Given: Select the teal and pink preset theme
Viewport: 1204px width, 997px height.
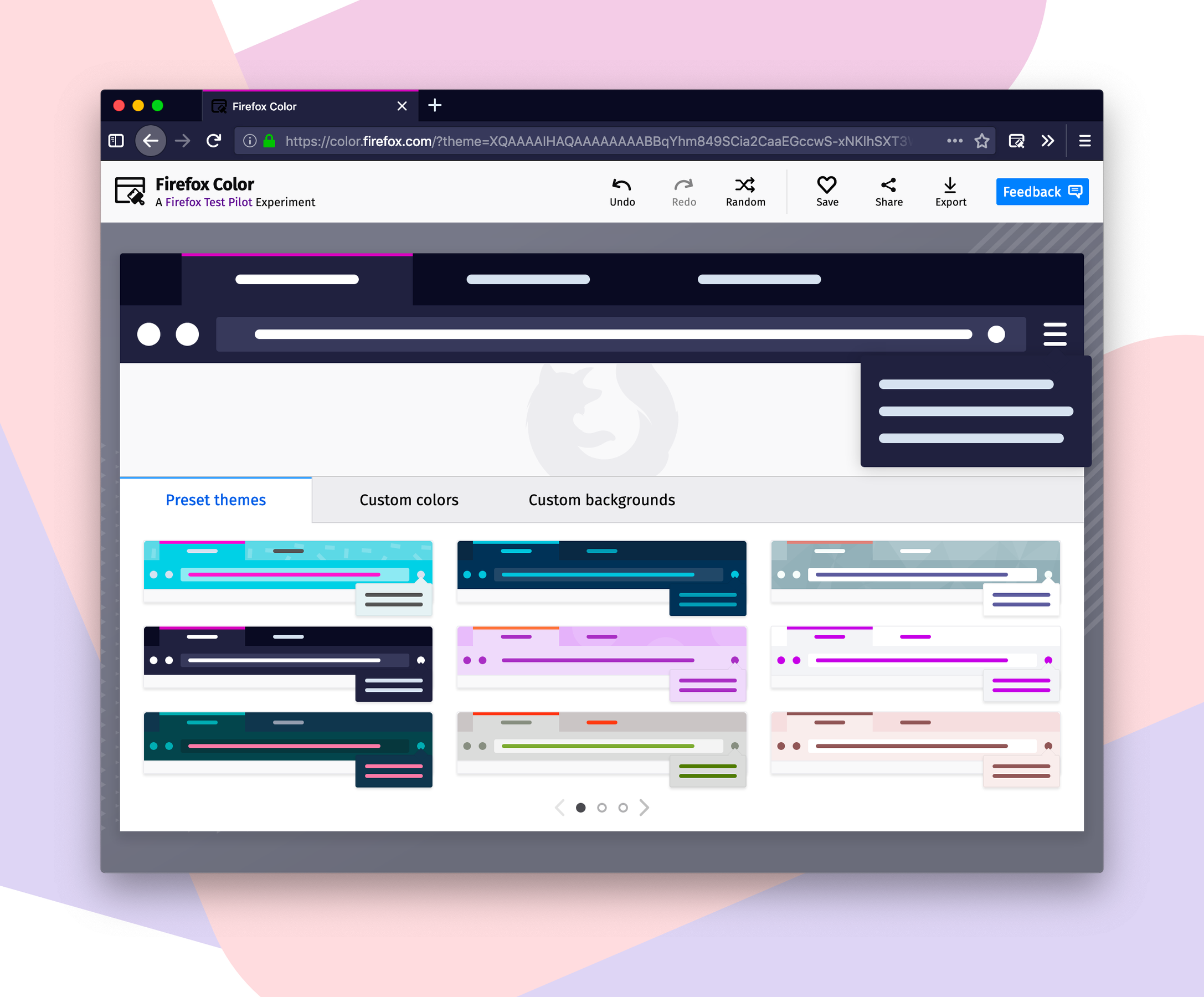Looking at the screenshot, I should pyautogui.click(x=289, y=749).
